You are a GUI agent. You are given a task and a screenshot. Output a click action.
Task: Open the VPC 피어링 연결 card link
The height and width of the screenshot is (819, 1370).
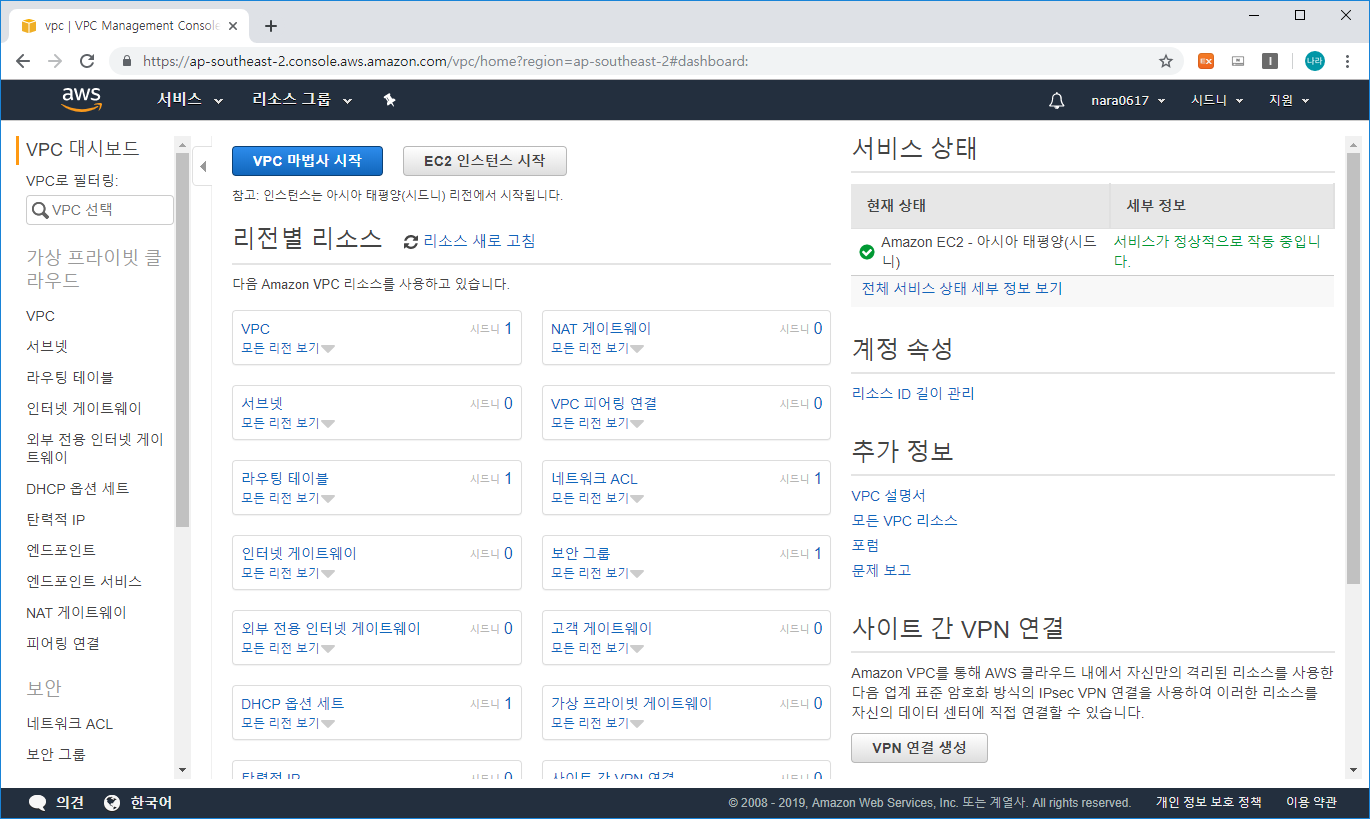[x=604, y=403]
